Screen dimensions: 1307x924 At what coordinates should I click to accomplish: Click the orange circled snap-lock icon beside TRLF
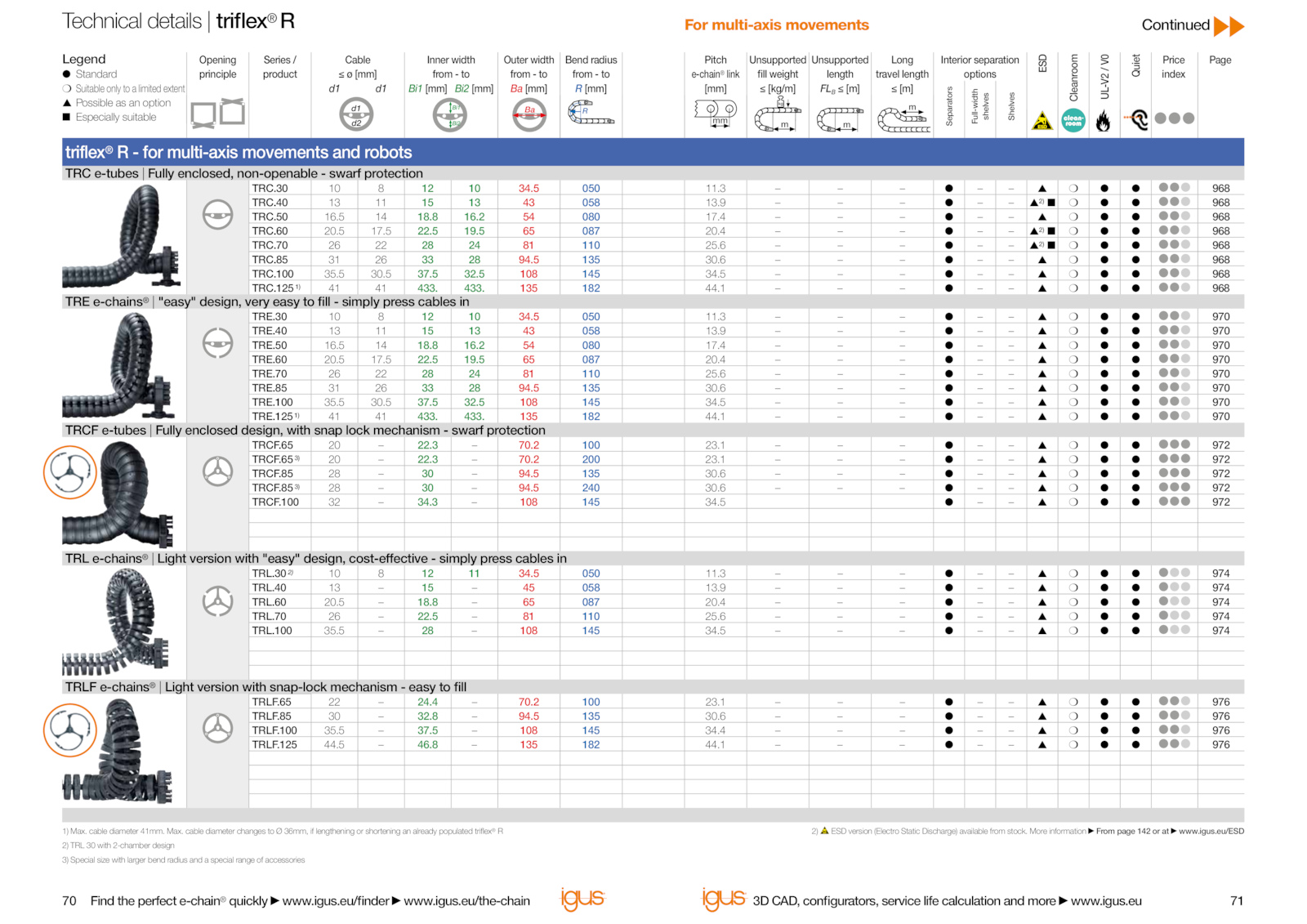coord(70,730)
